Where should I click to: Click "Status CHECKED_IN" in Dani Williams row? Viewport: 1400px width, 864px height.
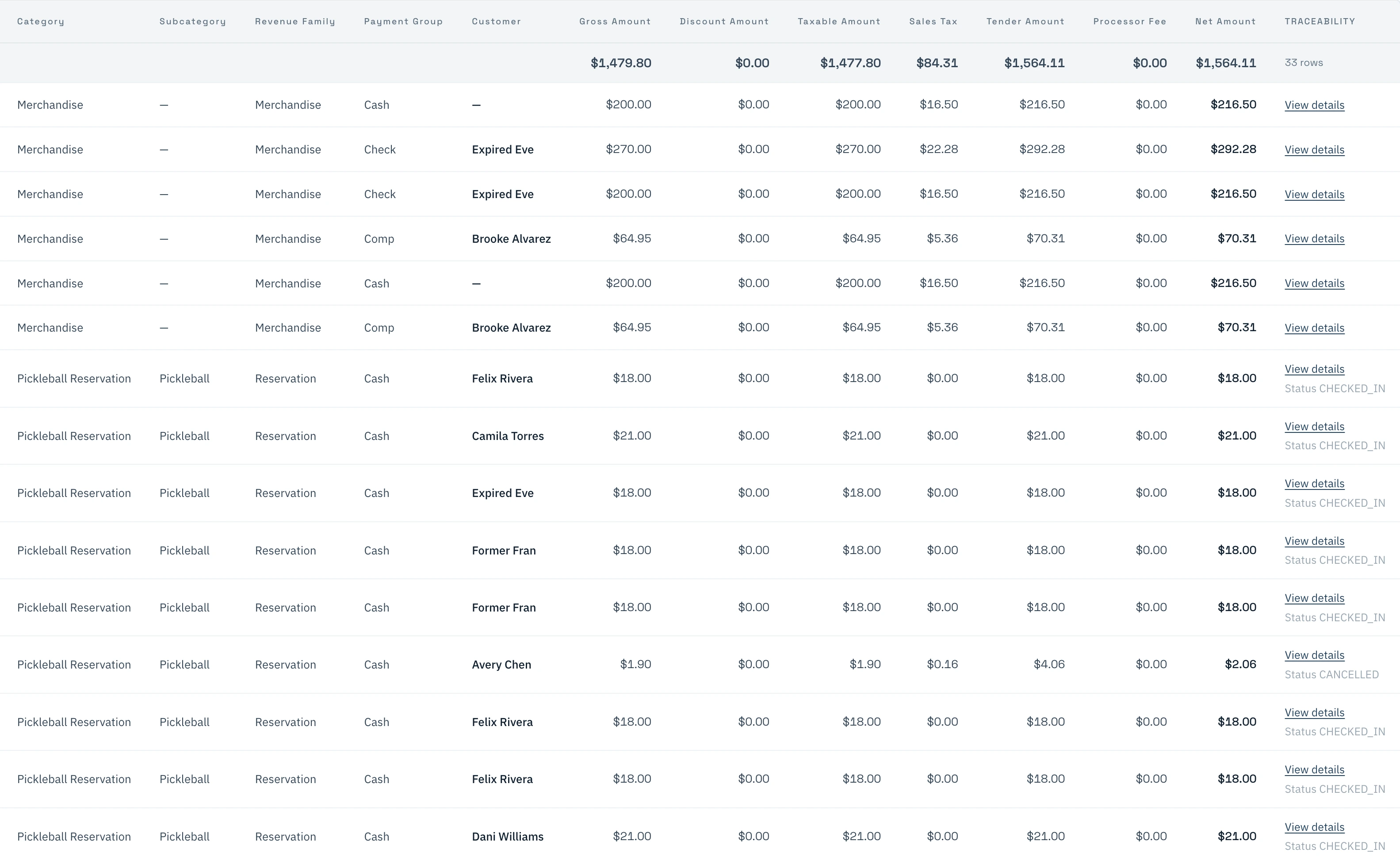pyautogui.click(x=1335, y=846)
